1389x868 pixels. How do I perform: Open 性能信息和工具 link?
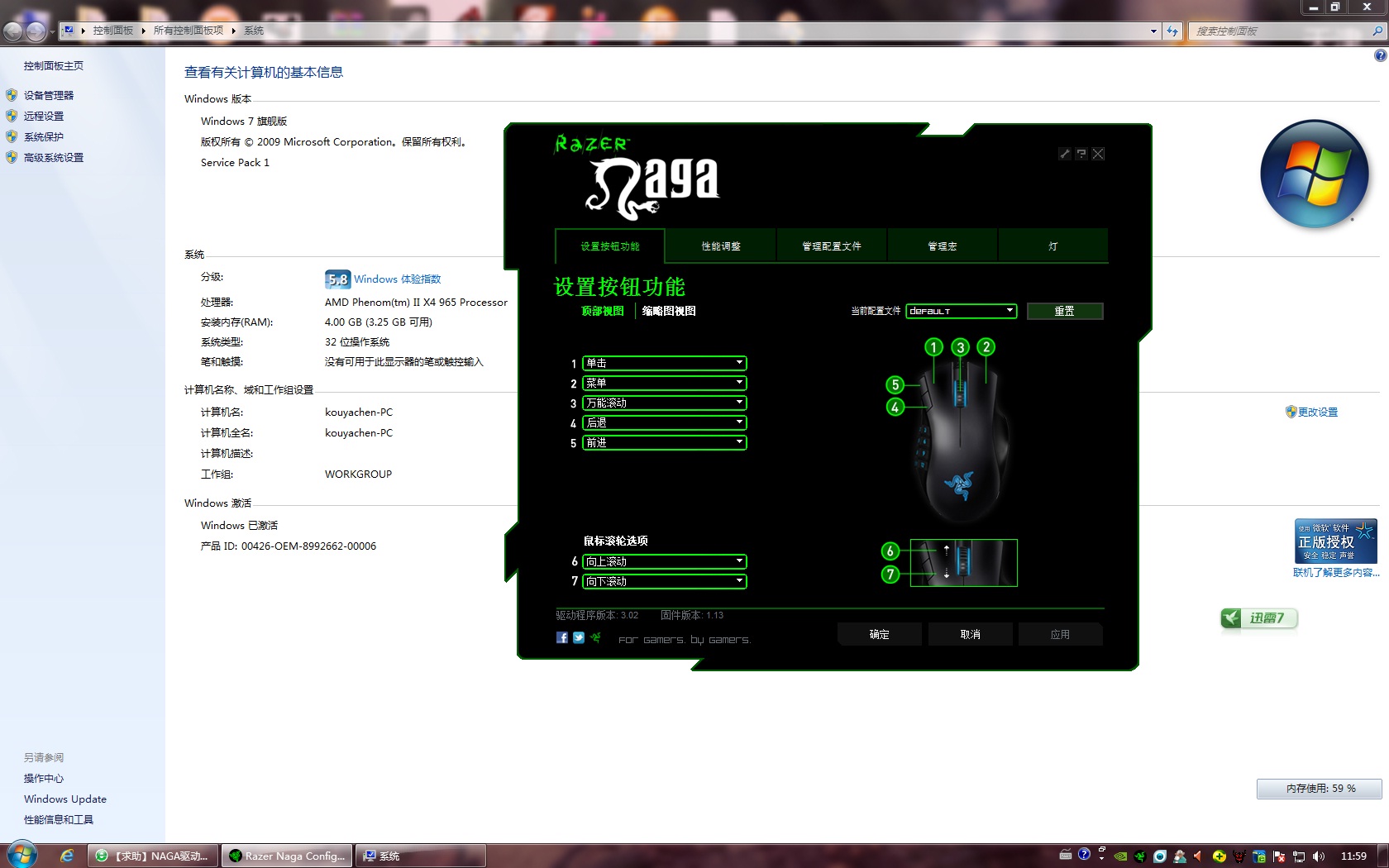59,819
